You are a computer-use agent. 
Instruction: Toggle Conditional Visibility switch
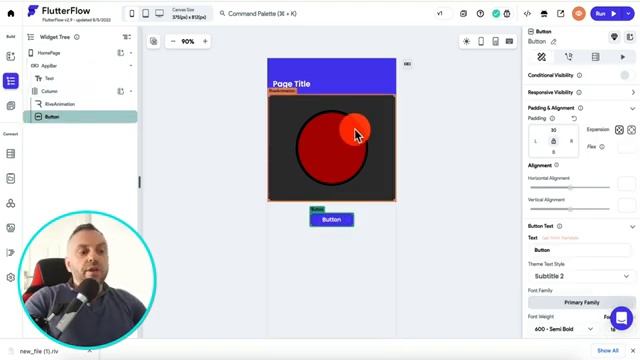625,75
